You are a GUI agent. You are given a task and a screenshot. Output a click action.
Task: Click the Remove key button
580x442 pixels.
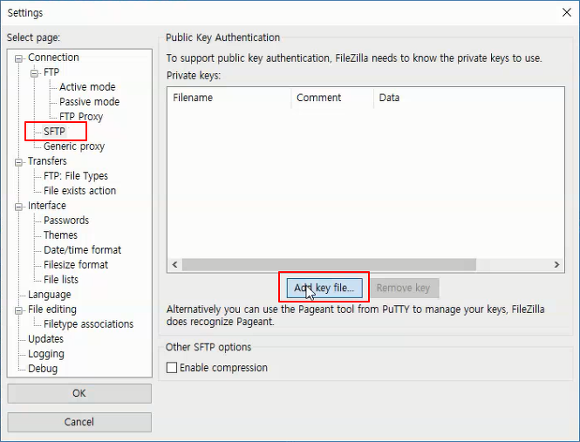click(x=403, y=288)
